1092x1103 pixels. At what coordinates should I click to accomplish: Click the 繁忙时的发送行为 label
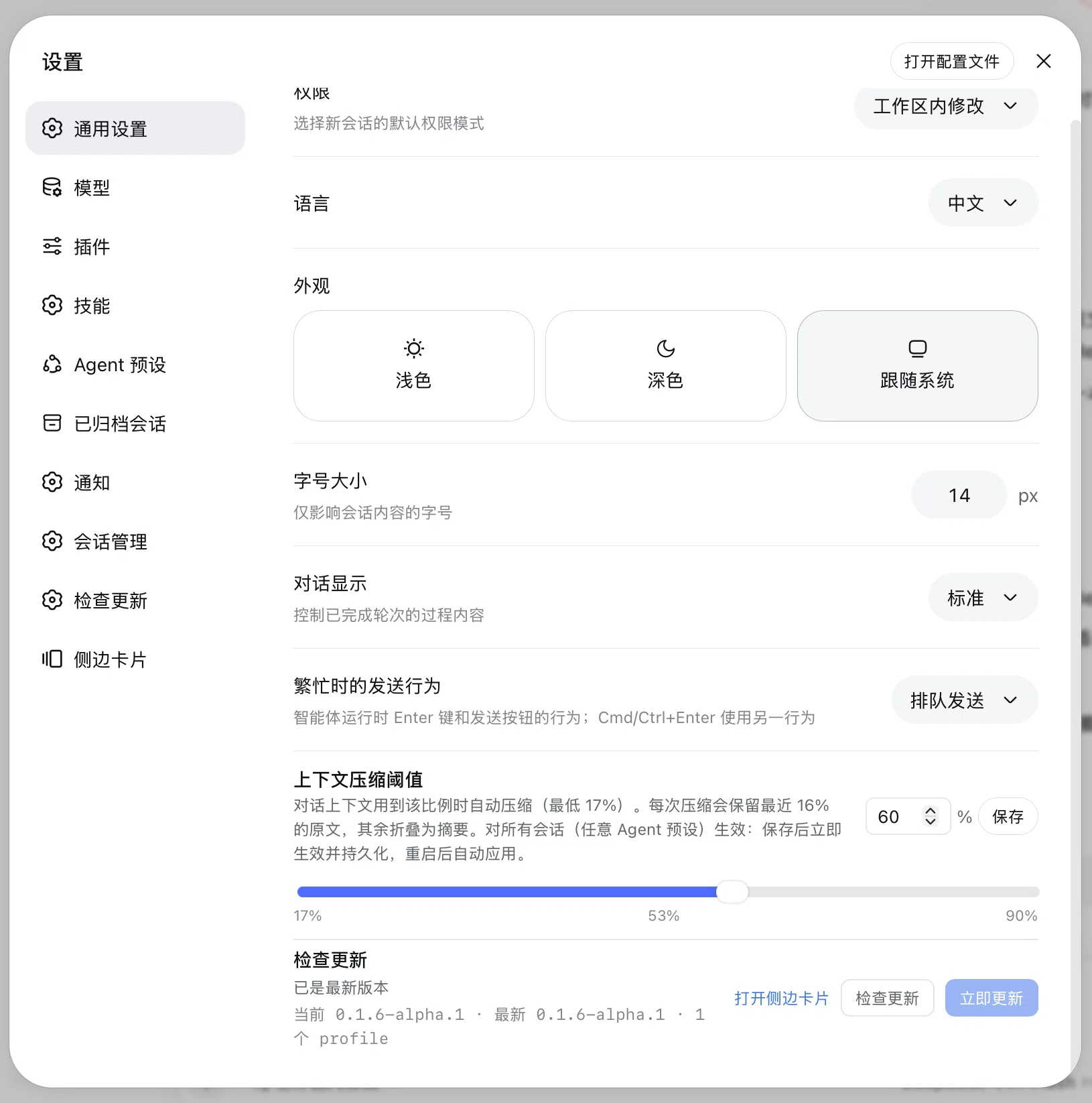367,686
